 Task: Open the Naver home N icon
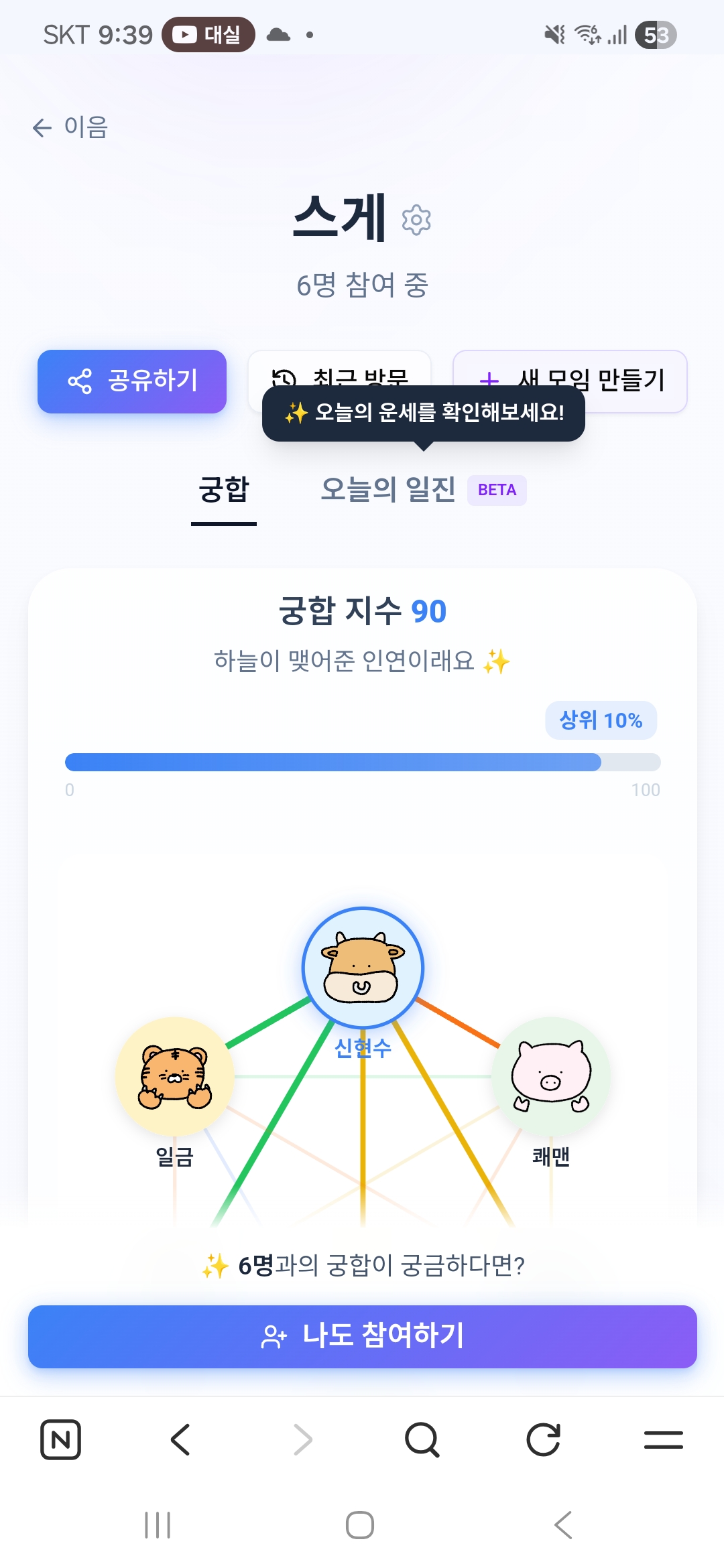[61, 1439]
